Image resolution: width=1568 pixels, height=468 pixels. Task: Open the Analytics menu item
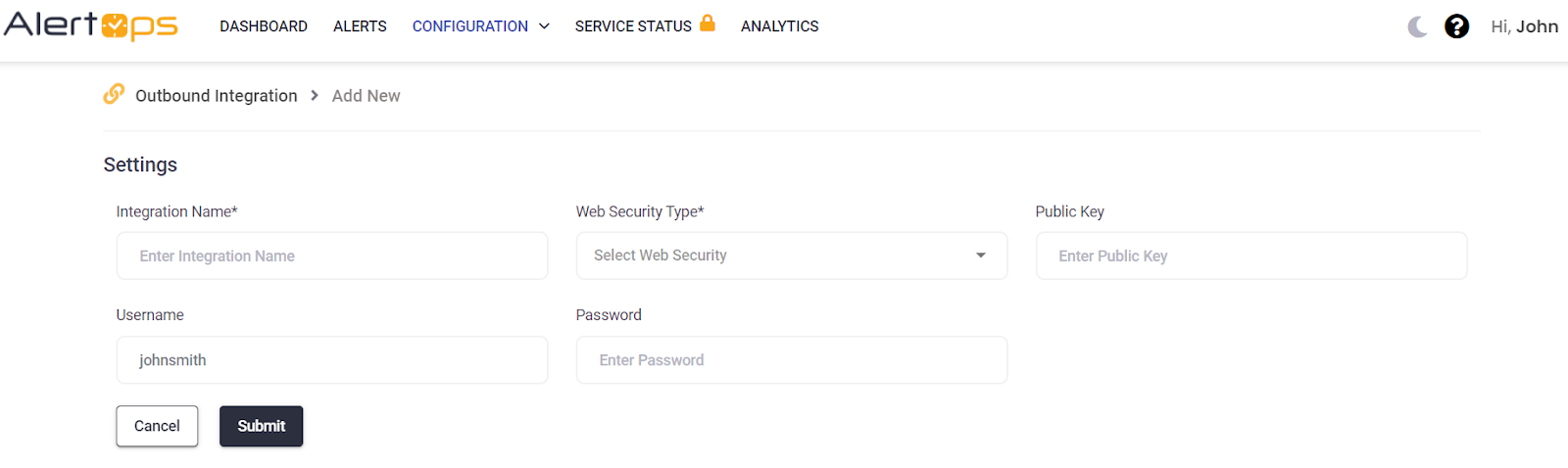779,26
